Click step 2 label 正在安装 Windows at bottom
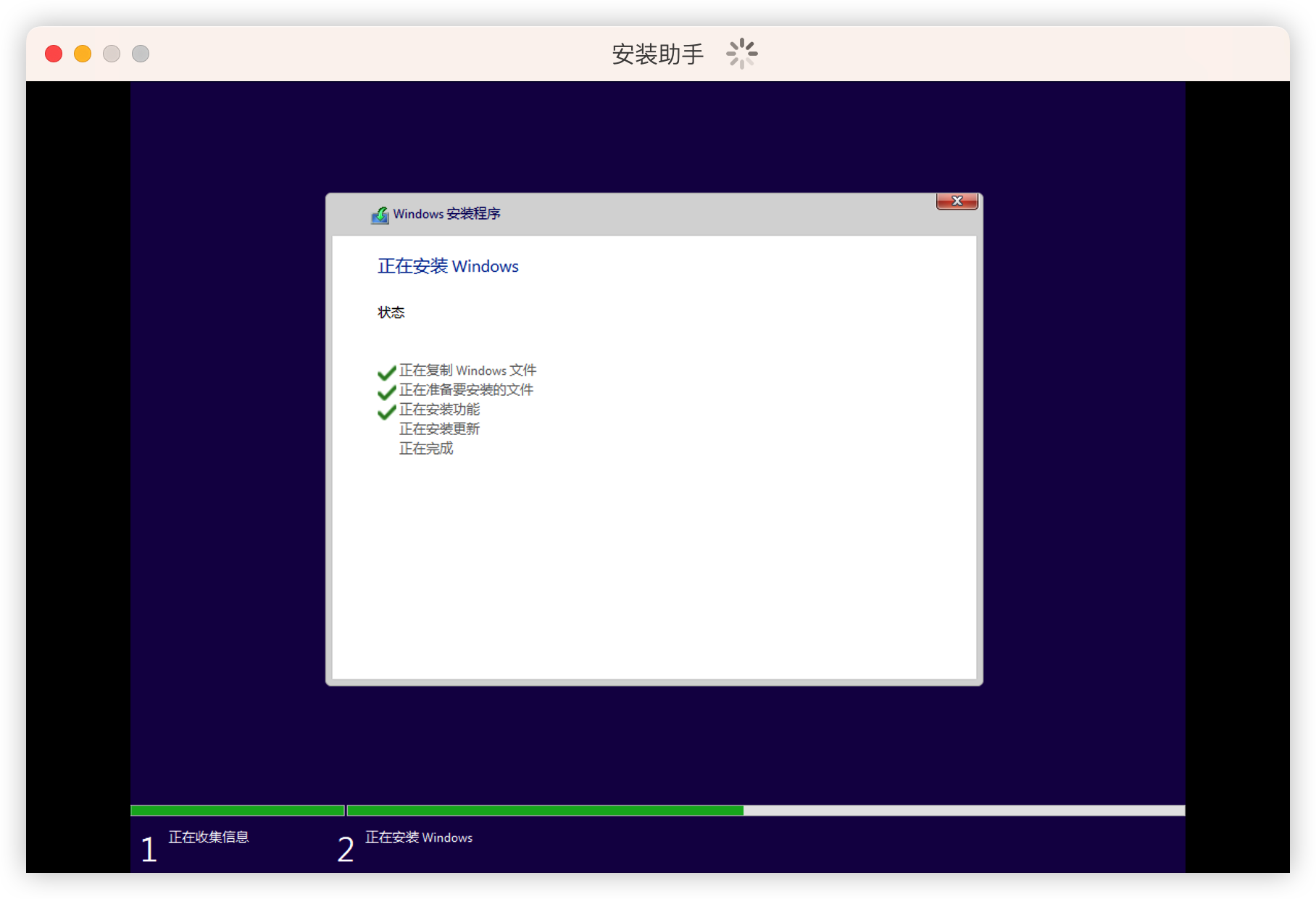 419,837
